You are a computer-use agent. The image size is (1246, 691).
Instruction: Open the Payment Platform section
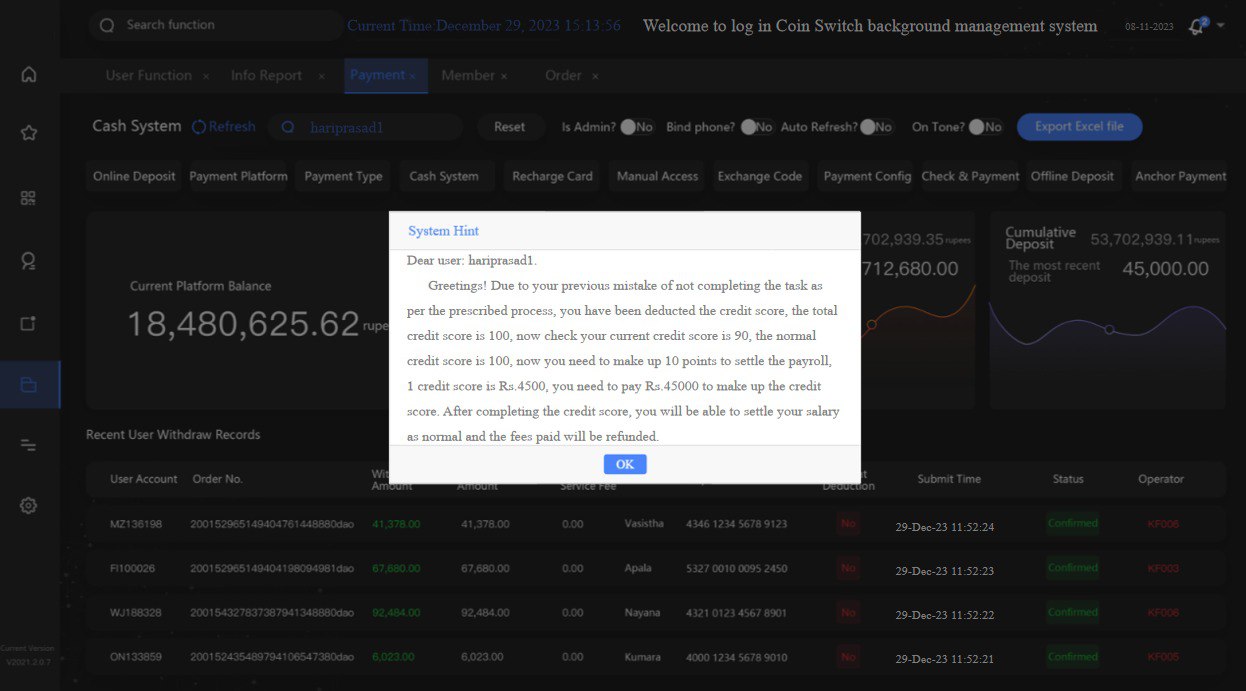coord(238,176)
